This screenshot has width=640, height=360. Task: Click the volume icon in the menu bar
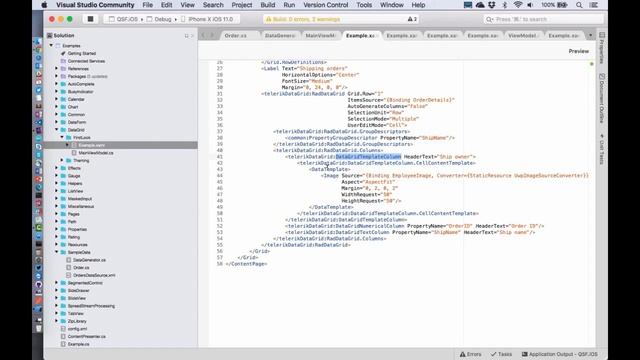[530, 5]
